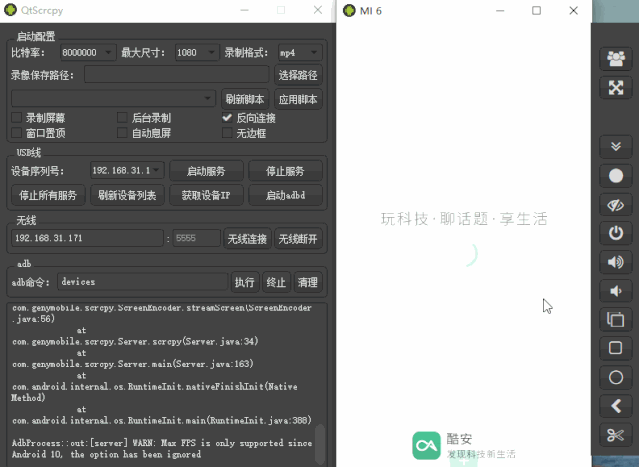This screenshot has height=467, width=639.
Task: Click the 选择路径 button
Action: point(298,75)
